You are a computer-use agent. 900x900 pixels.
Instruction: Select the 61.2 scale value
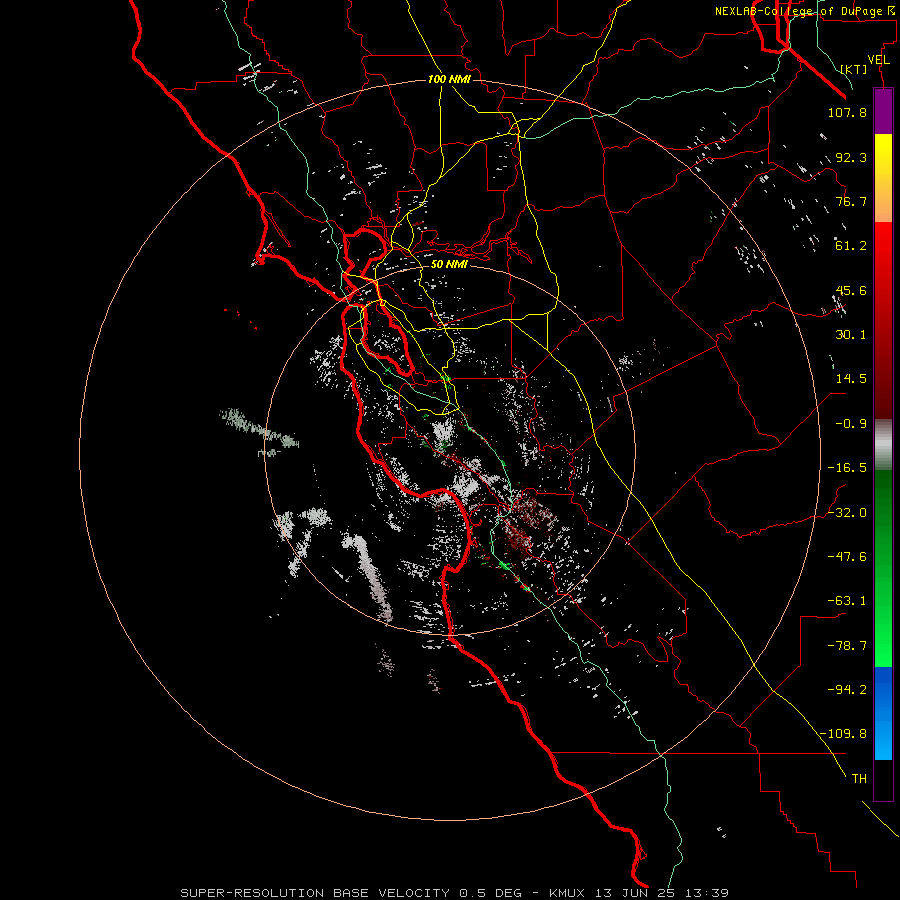pyautogui.click(x=851, y=246)
